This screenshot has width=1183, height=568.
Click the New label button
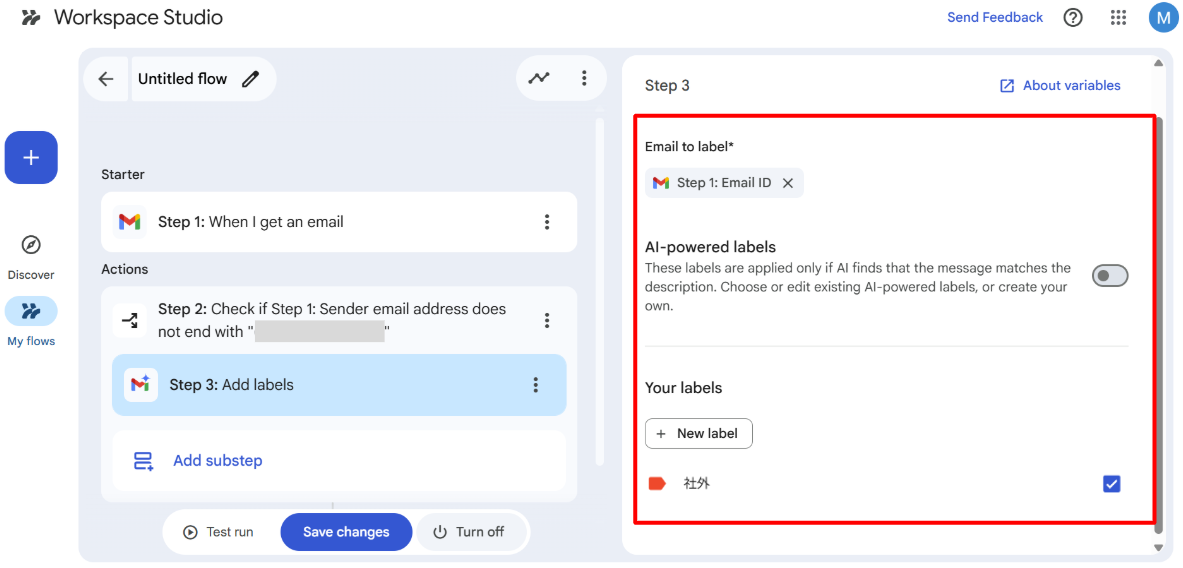(x=698, y=433)
